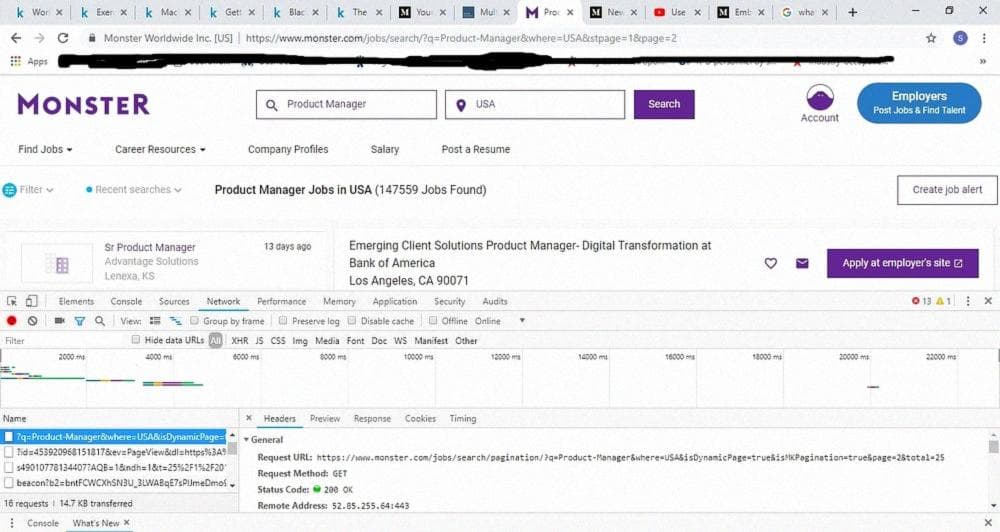Tick checkbox beside ?id=453920968 request
Image resolution: width=1000 pixels, height=532 pixels.
[9, 452]
